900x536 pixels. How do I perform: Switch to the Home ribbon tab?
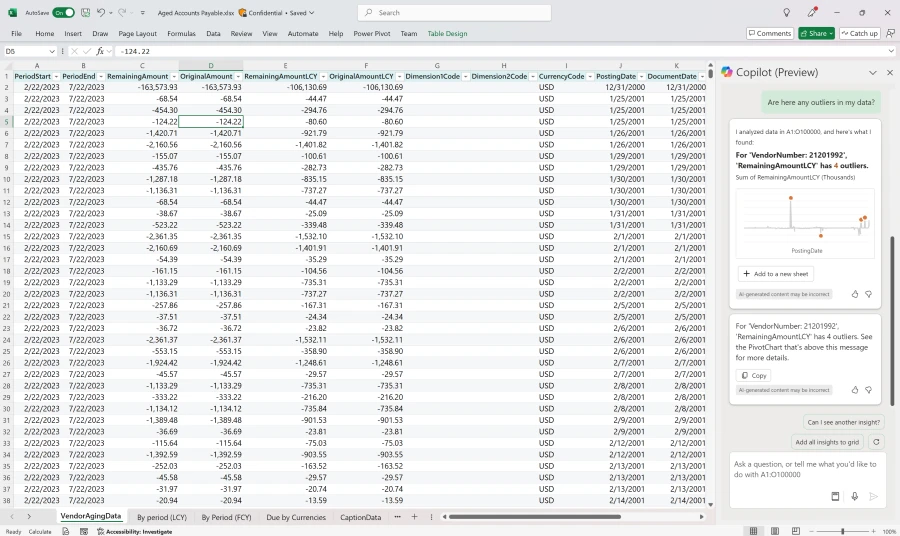[45, 33]
